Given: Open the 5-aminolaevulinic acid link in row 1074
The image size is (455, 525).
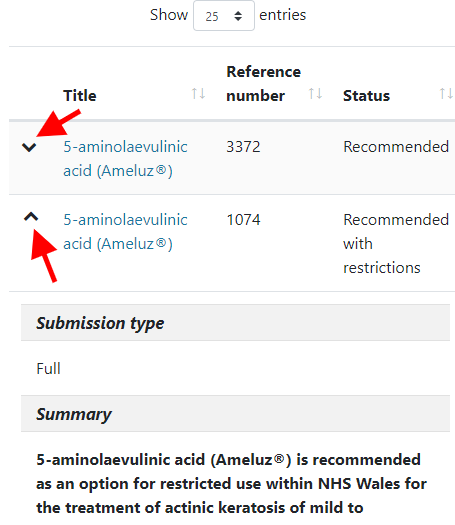Looking at the screenshot, I should tap(125, 232).
